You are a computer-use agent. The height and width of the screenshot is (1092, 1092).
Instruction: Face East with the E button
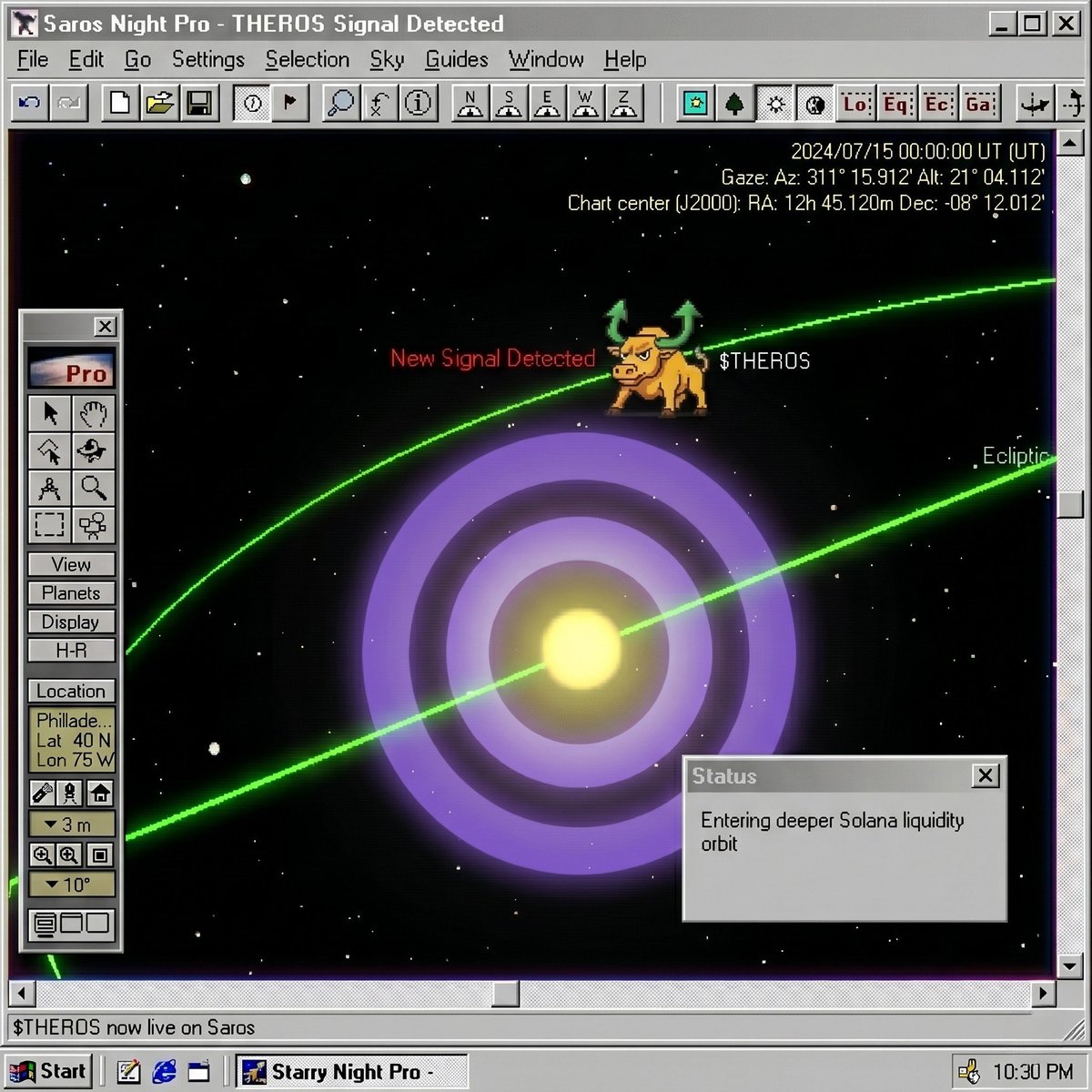[547, 104]
